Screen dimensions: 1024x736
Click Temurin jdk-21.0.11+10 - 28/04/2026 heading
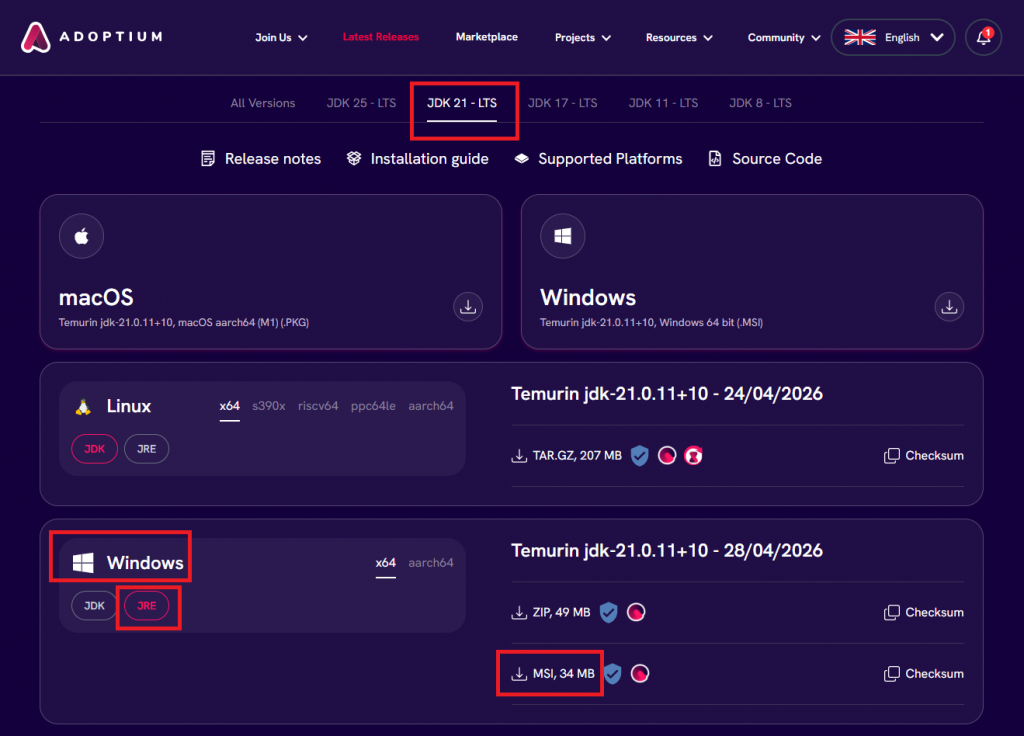(x=667, y=551)
